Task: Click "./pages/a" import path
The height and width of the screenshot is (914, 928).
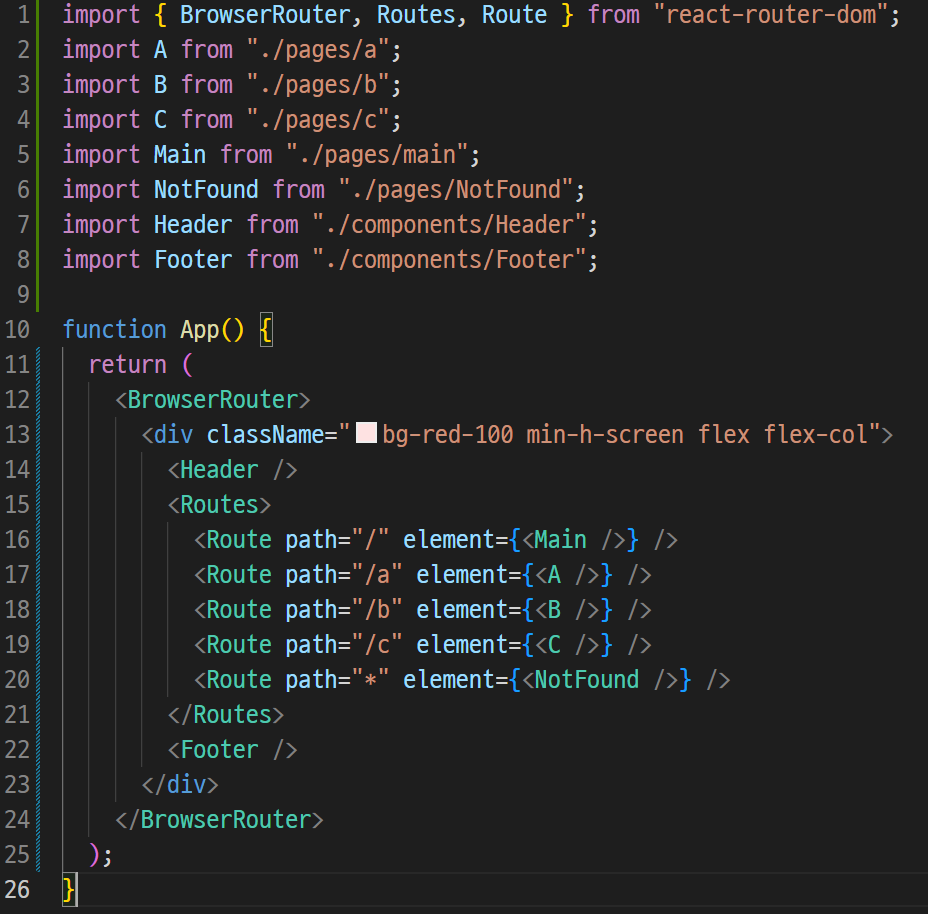Action: (x=318, y=50)
